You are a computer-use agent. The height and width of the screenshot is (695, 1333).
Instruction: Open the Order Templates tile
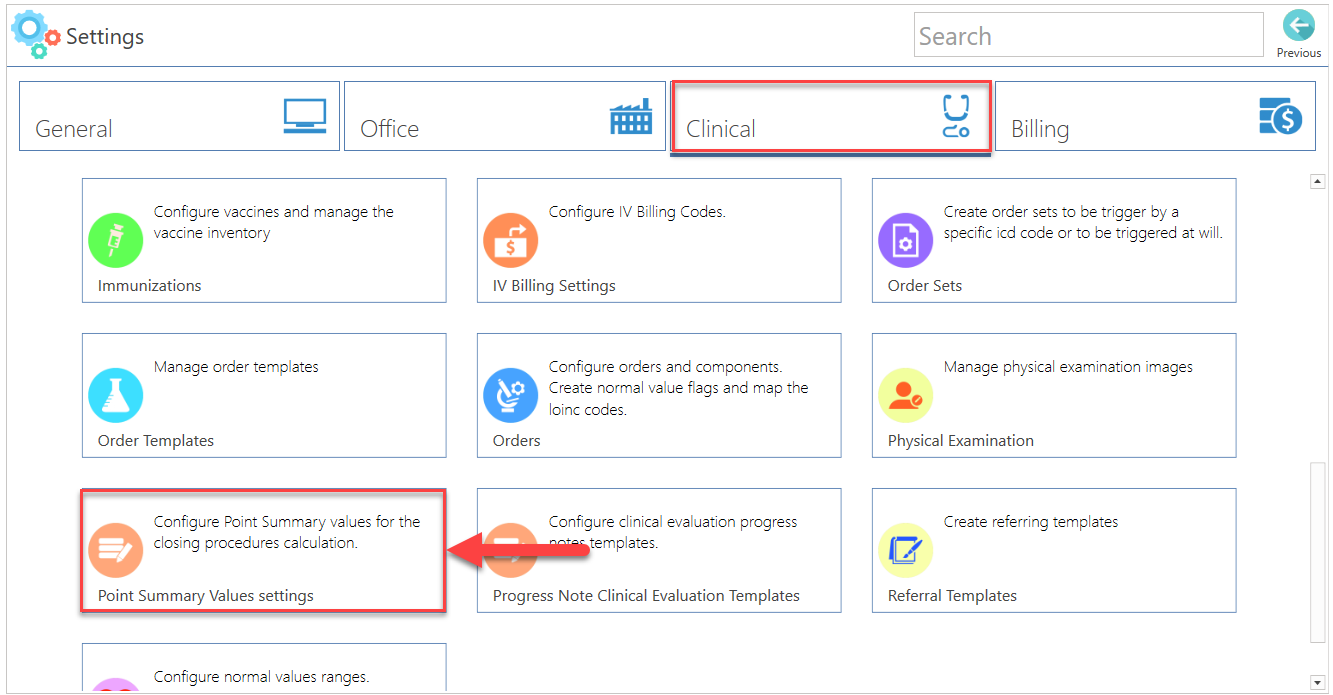point(264,395)
